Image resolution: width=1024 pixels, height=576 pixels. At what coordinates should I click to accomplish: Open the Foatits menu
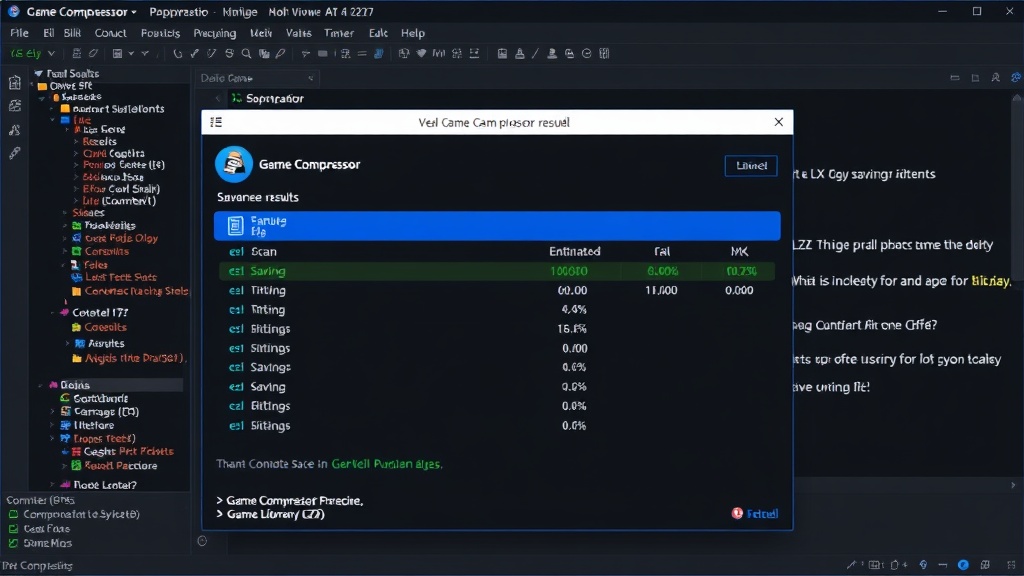point(160,33)
